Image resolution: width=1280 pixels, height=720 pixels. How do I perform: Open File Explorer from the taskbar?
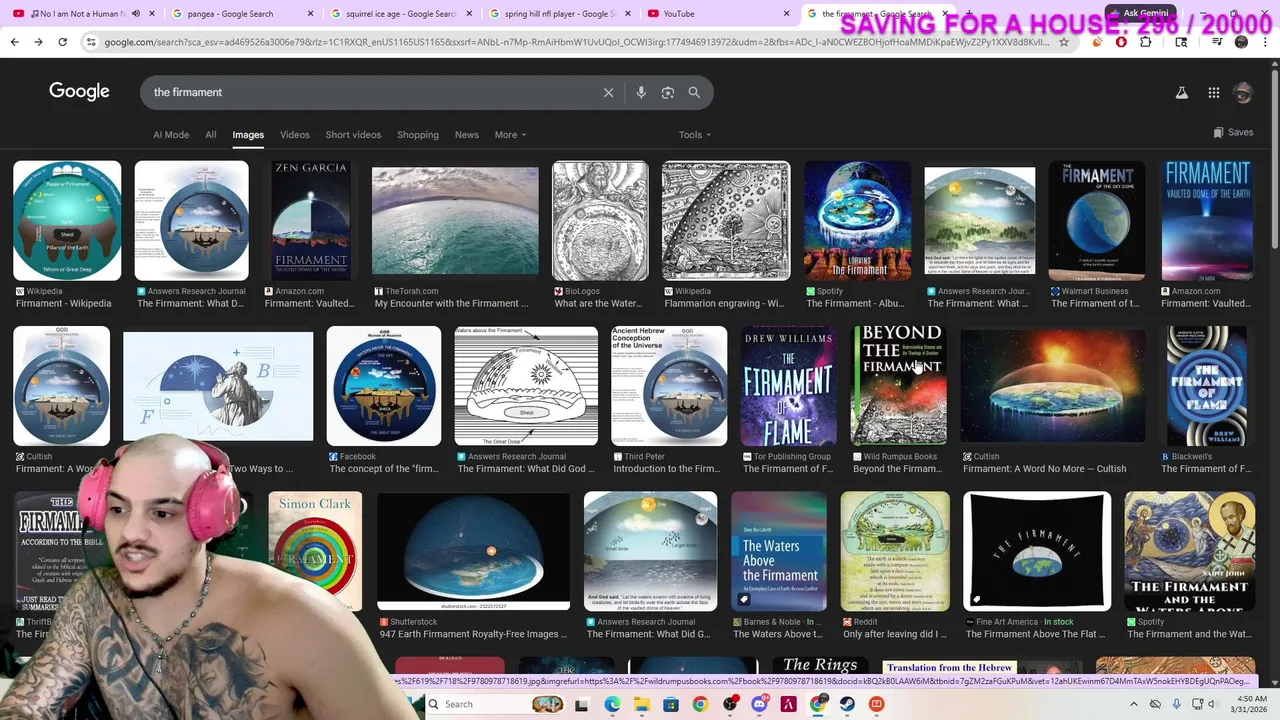641,704
